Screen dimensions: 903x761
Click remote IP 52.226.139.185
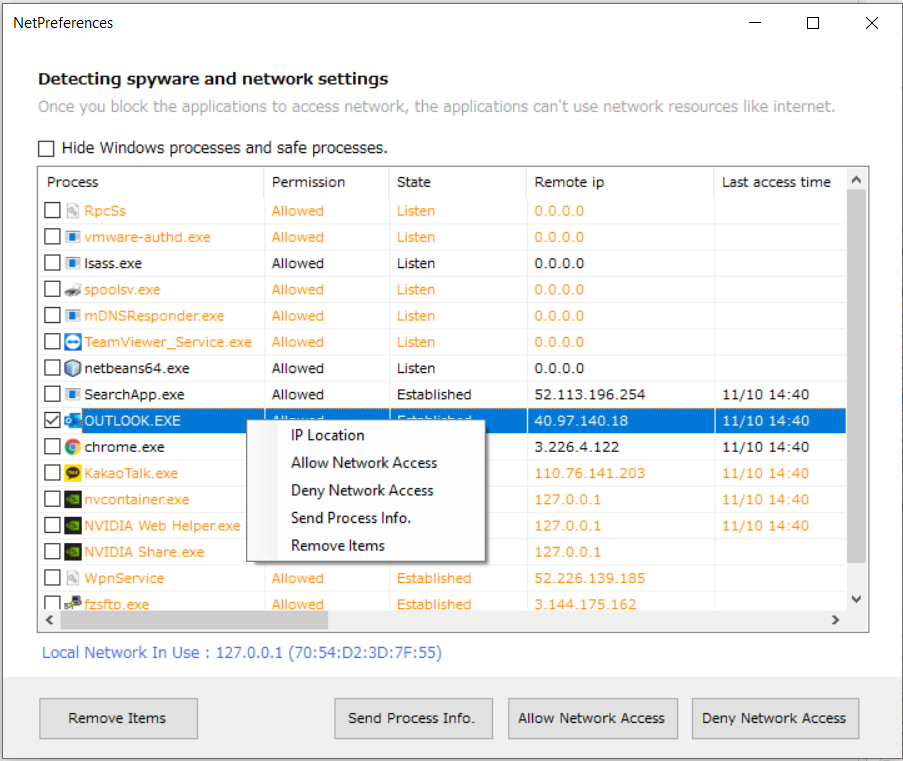pyautogui.click(x=590, y=578)
